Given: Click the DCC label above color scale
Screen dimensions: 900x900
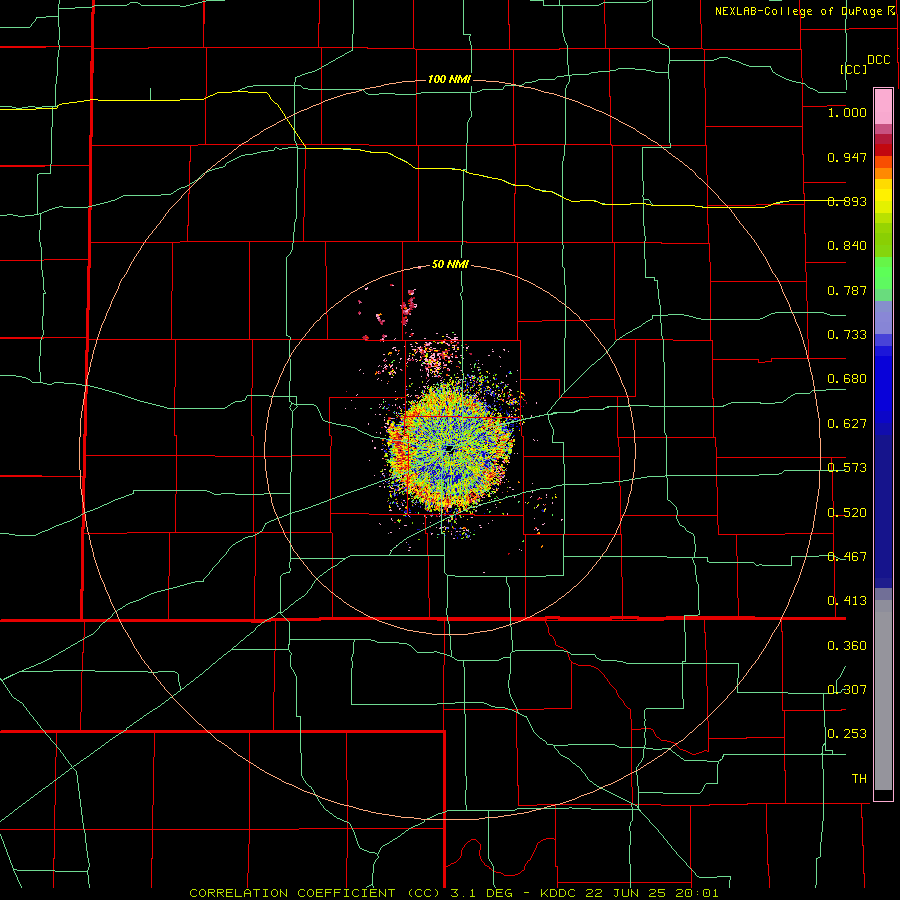Looking at the screenshot, I should 879,60.
